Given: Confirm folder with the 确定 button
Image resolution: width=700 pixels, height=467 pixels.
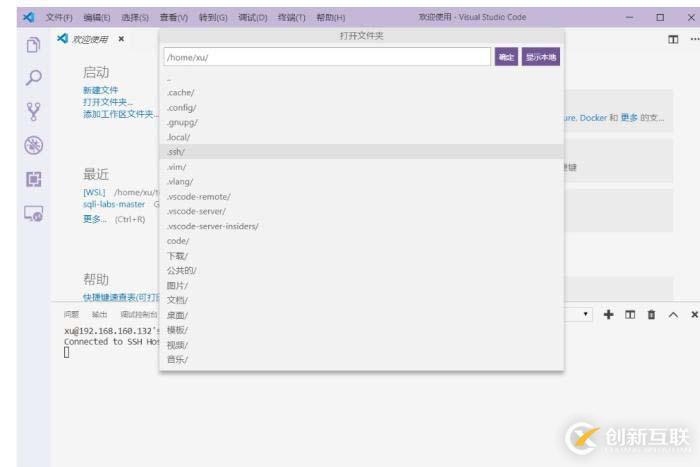Looking at the screenshot, I should click(506, 57).
